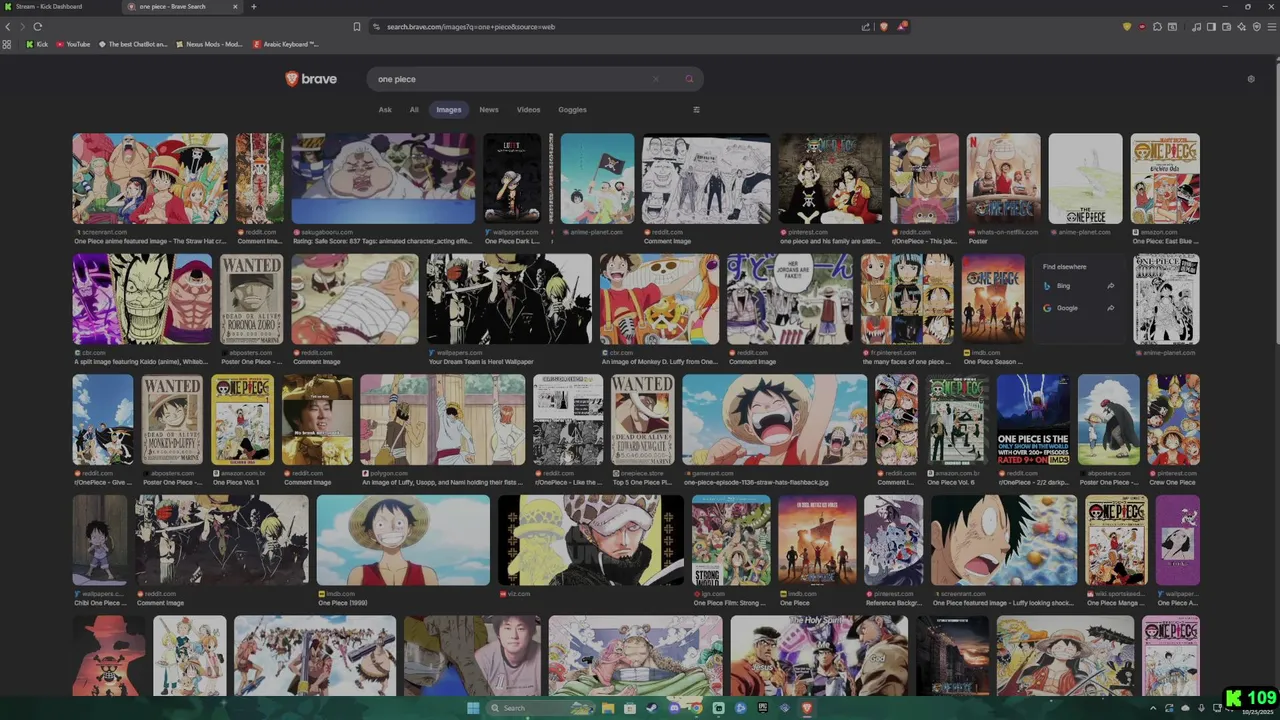Open search settings gear icon
This screenshot has height=720, width=1280.
pyautogui.click(x=1251, y=79)
